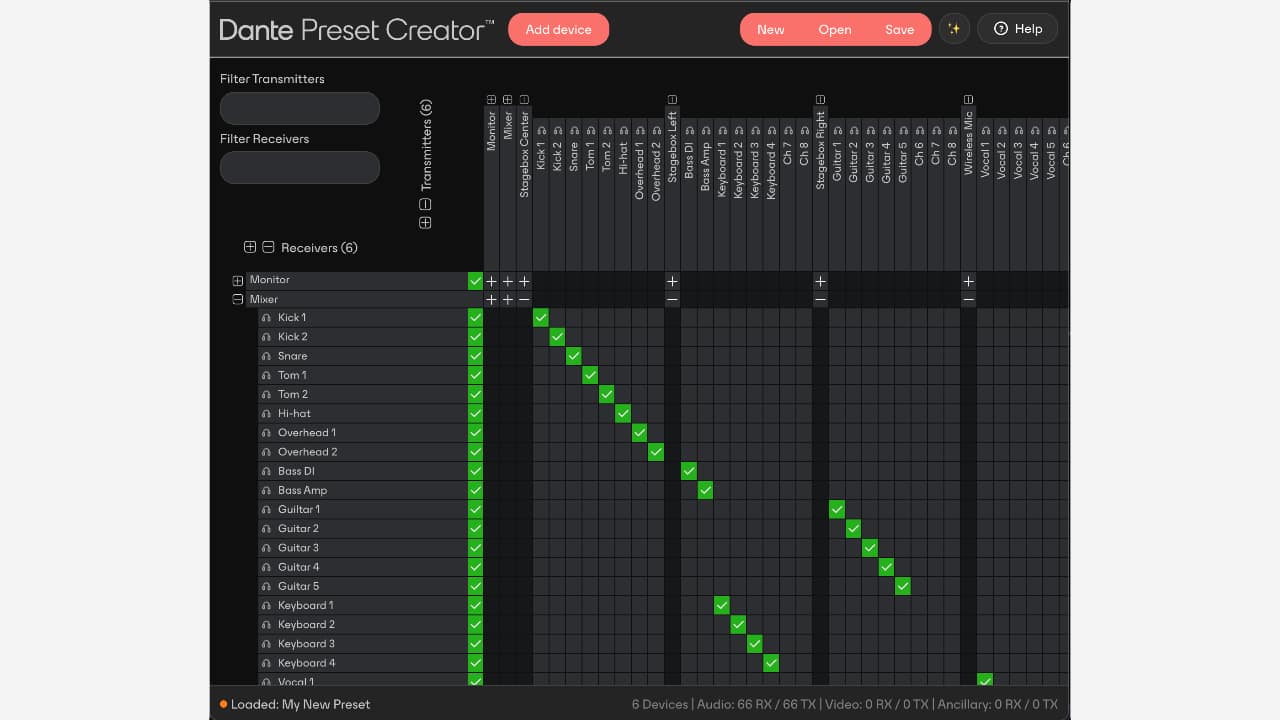Viewport: 1280px width, 720px height.
Task: Collapse the Stagebox Right transmitter column
Action: point(820,100)
